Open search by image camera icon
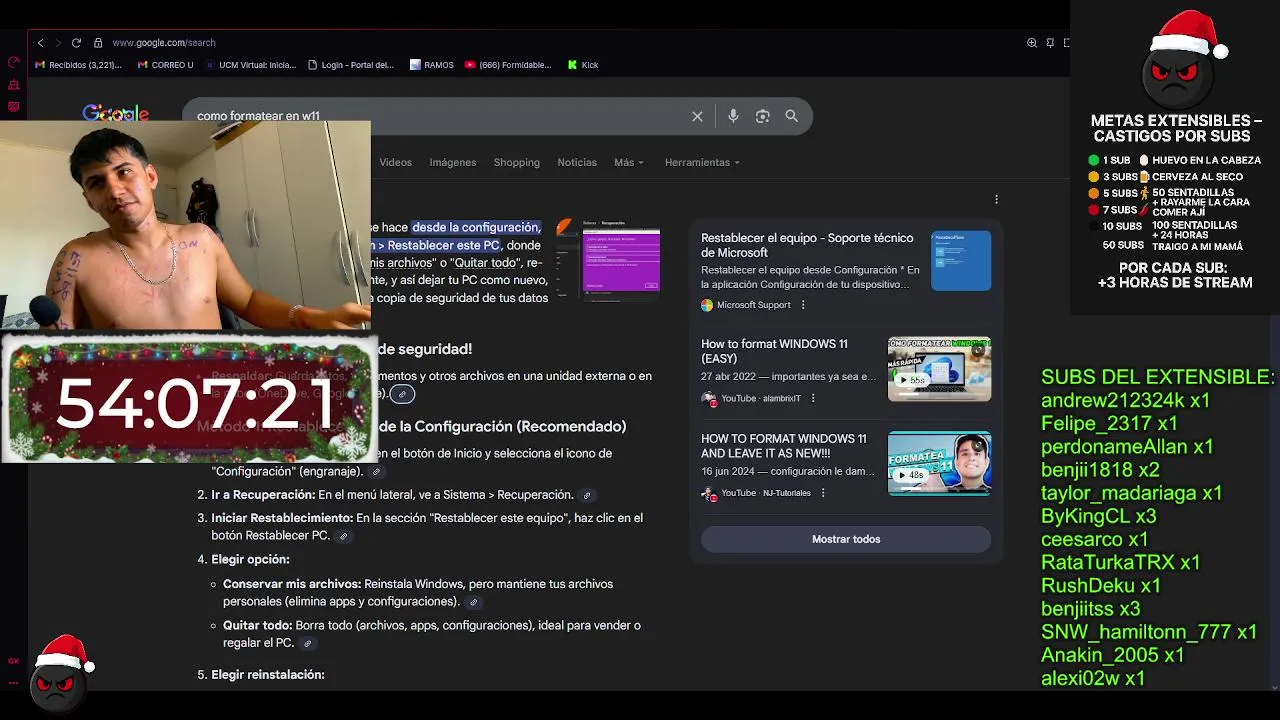1280x720 pixels. [762, 116]
